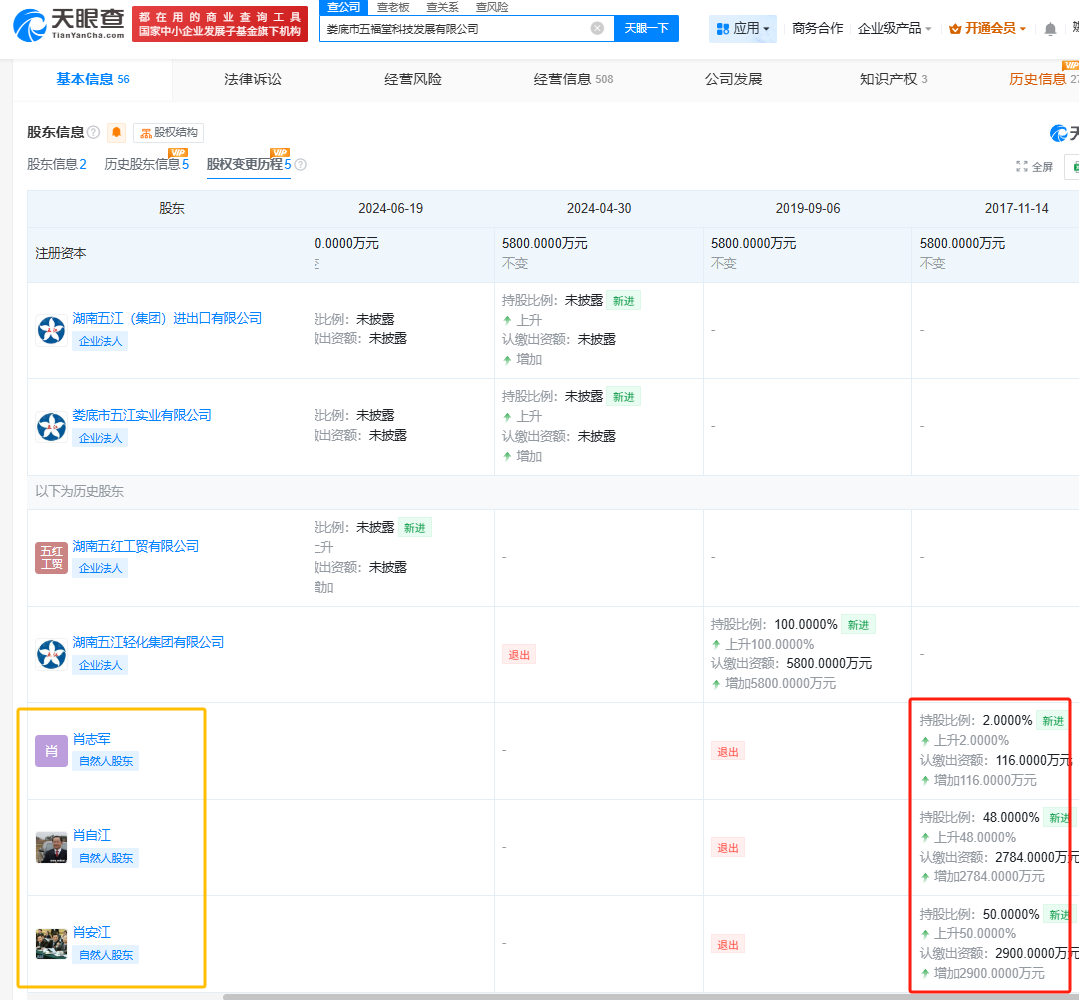Select the 股权变更历程 5 sub-tab
1079x1000 pixels.
tap(249, 164)
